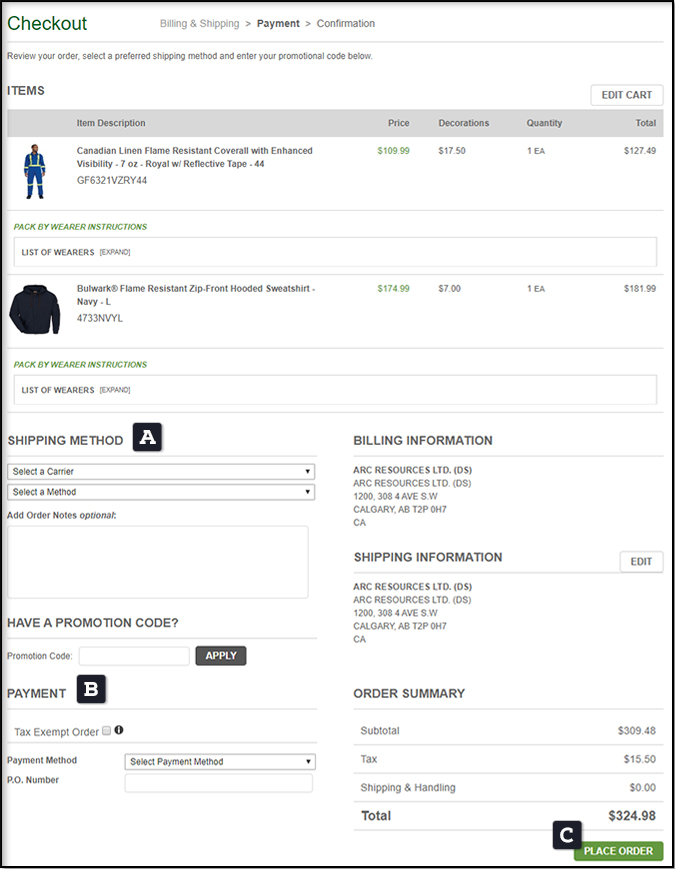Open the Select Payment Method dropdown
The height and width of the screenshot is (869, 675).
(x=220, y=761)
